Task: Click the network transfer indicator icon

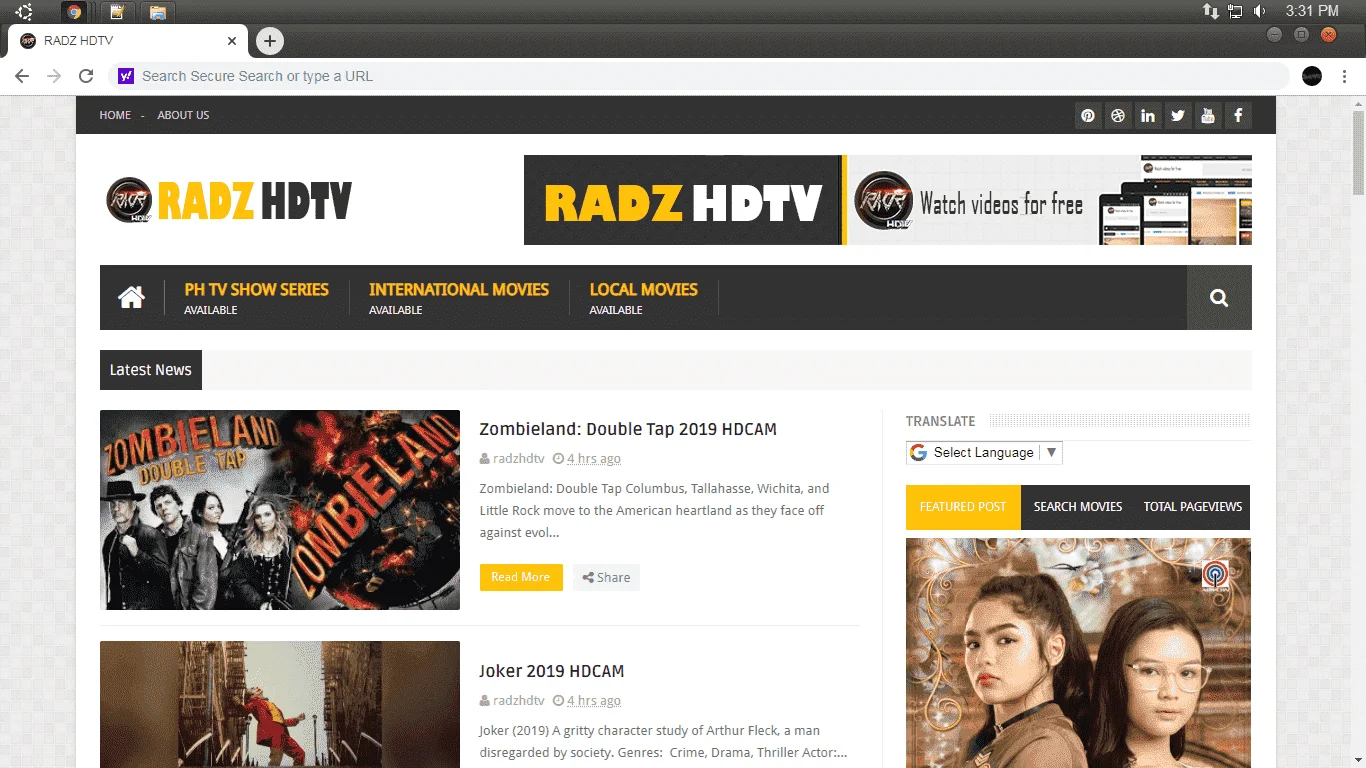Action: click(1210, 11)
